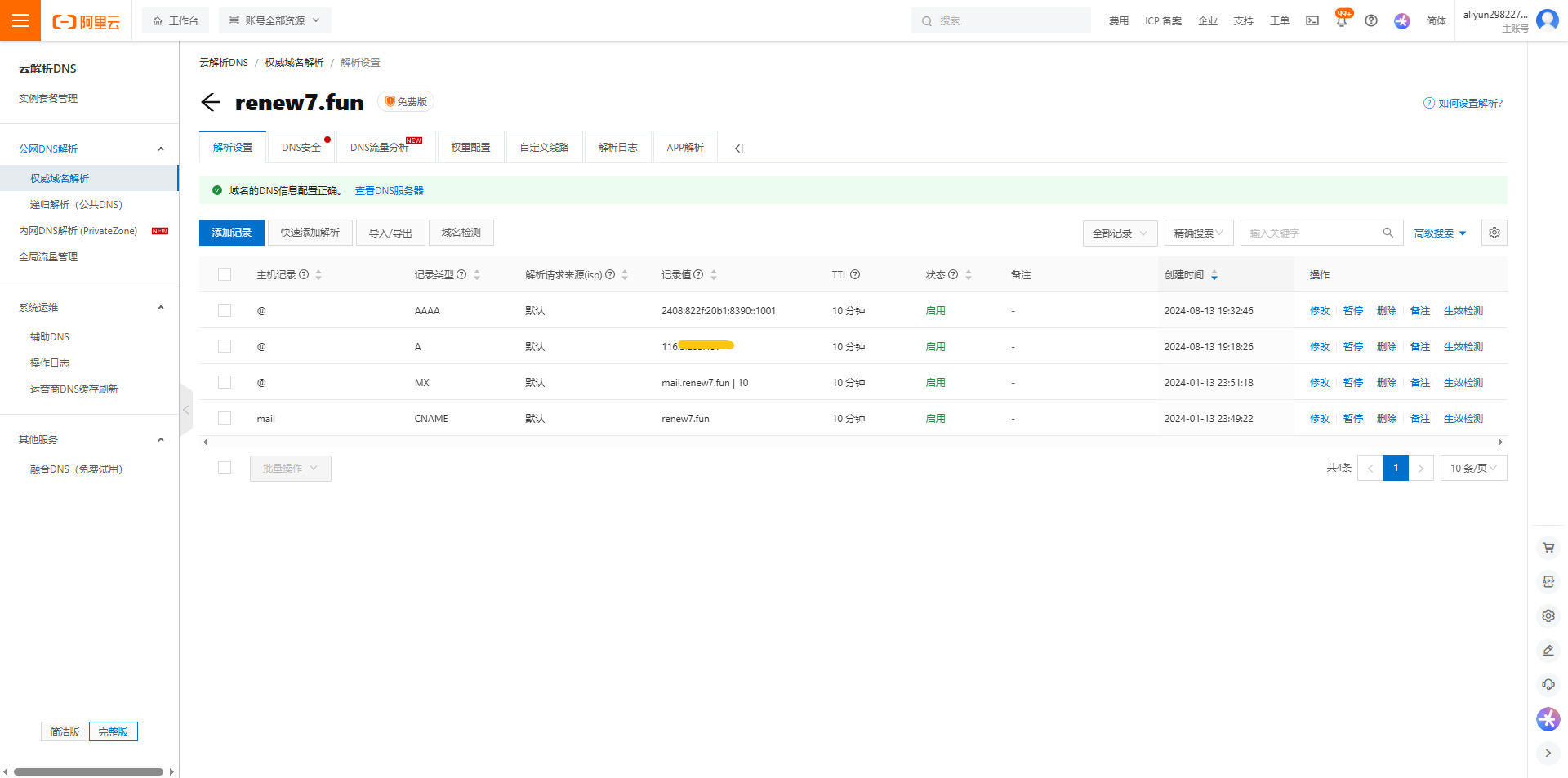Click the help question mark icon in header
1568x778 pixels.
1371,21
